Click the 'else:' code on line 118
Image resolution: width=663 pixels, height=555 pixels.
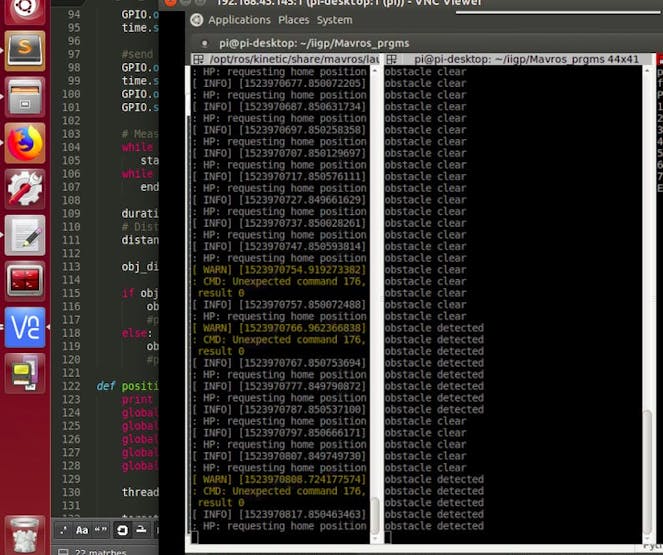pos(135,333)
